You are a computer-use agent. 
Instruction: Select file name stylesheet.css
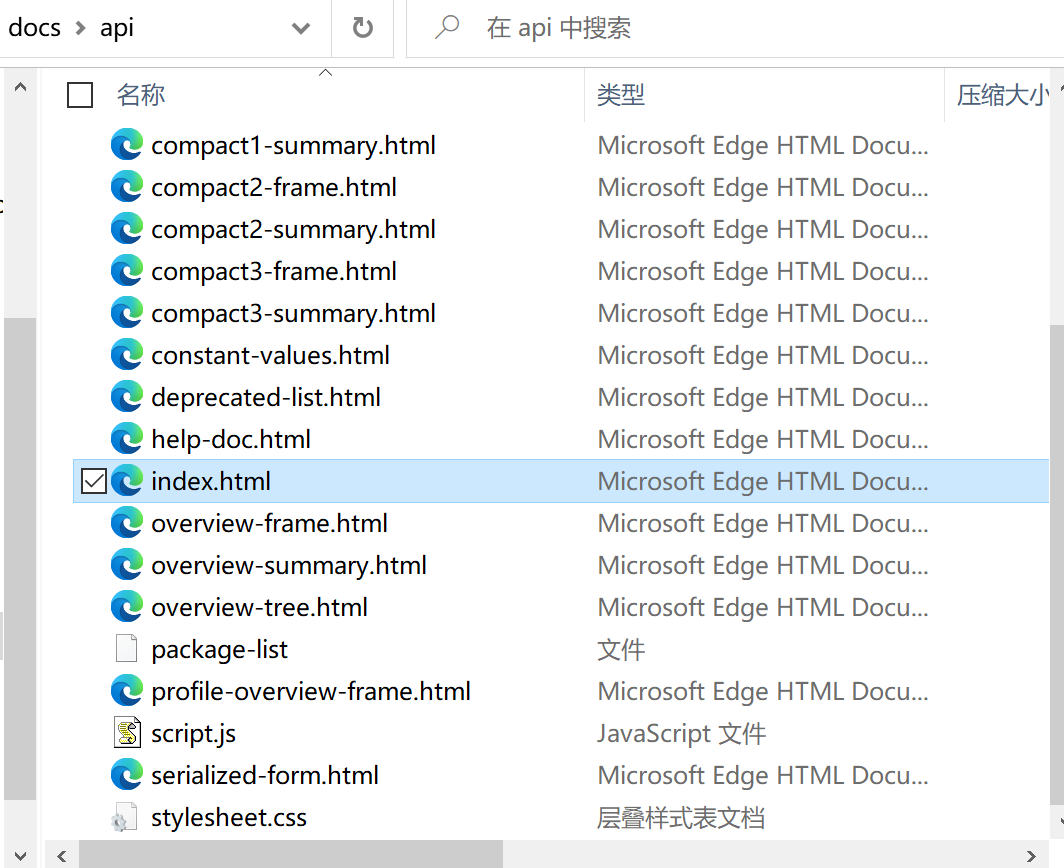(229, 818)
